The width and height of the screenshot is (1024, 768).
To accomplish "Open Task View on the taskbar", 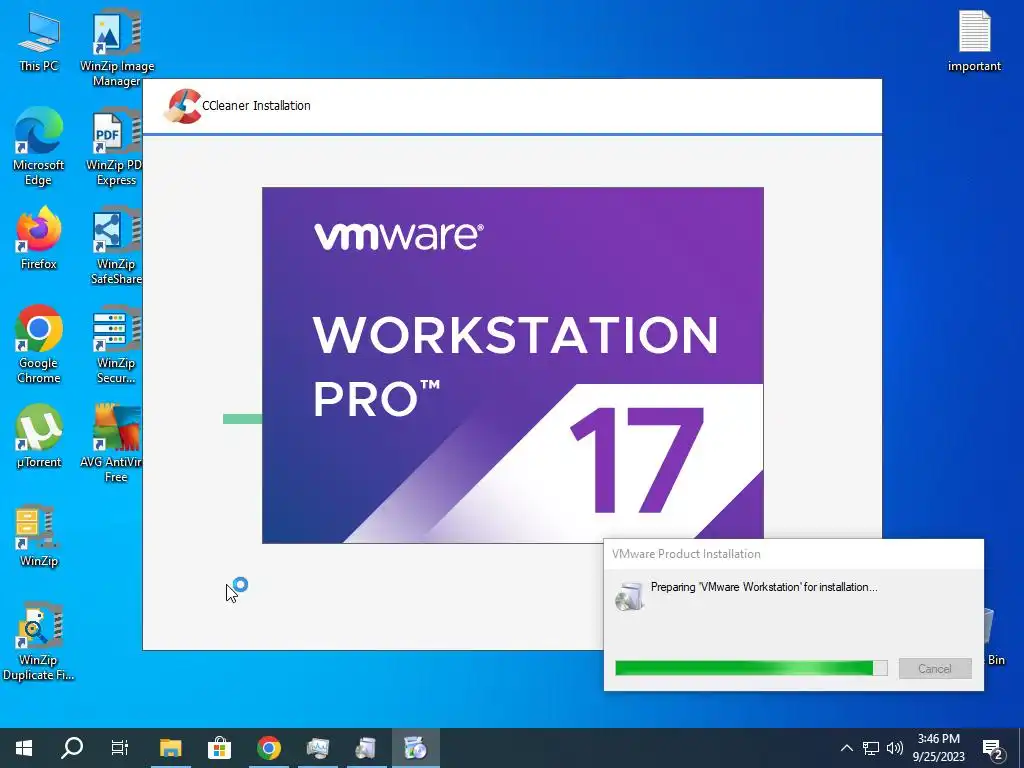I will (x=120, y=748).
